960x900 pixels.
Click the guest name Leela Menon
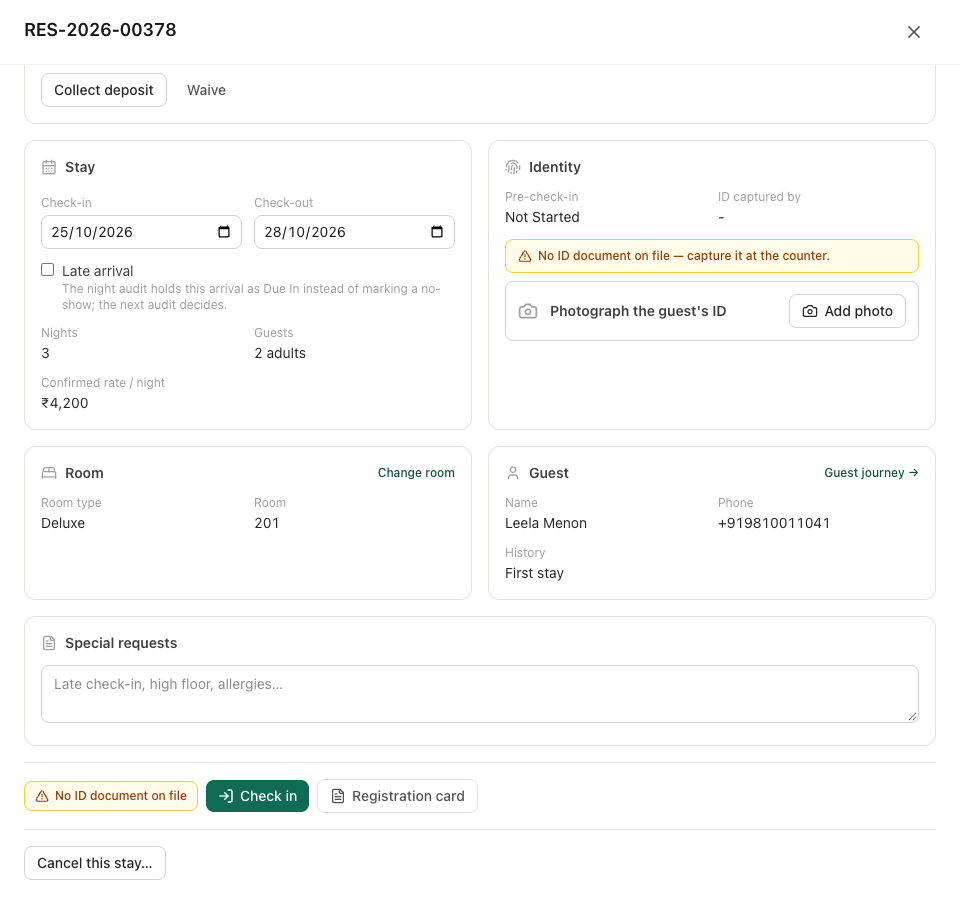point(546,523)
